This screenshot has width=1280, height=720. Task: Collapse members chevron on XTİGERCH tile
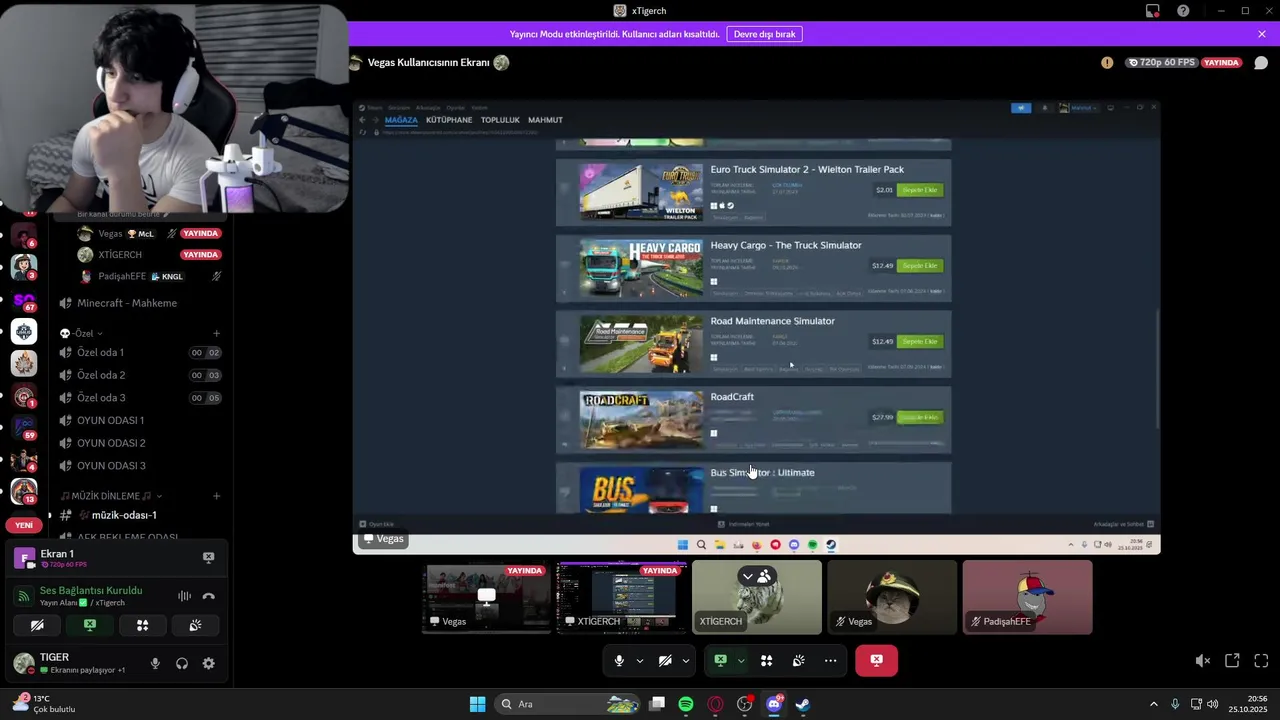[747, 577]
